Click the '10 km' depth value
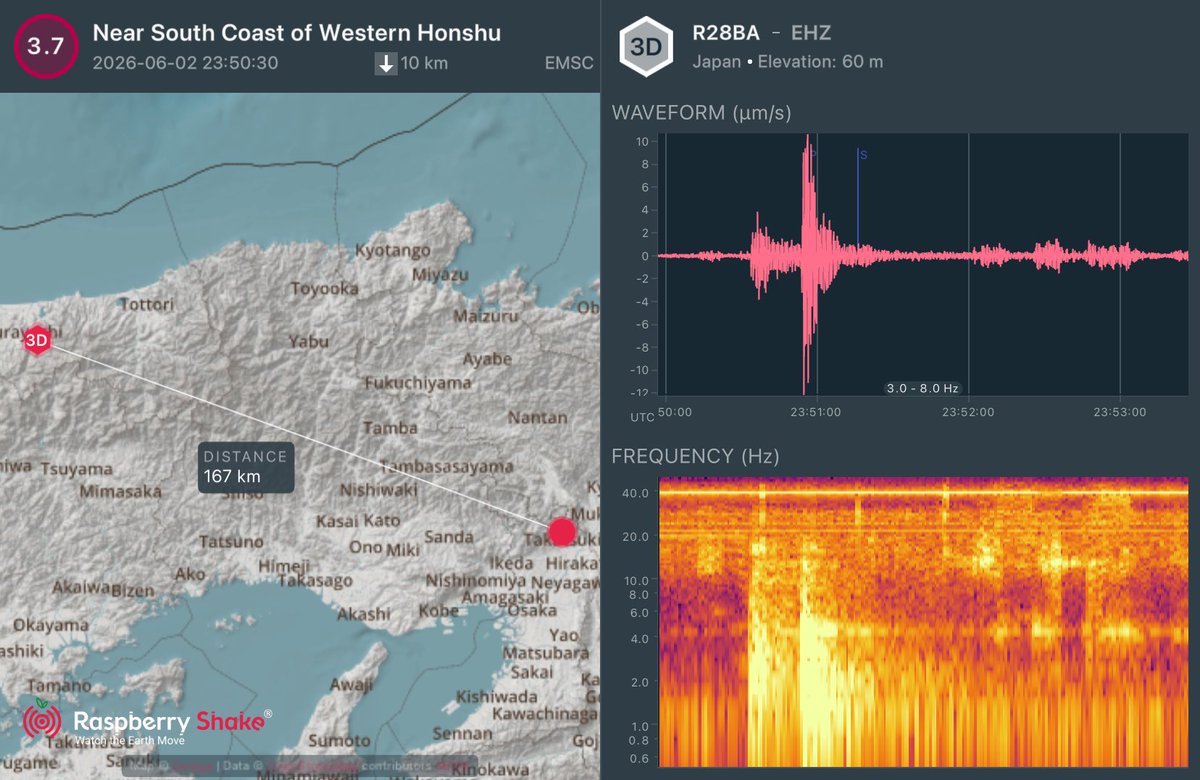 pos(425,64)
